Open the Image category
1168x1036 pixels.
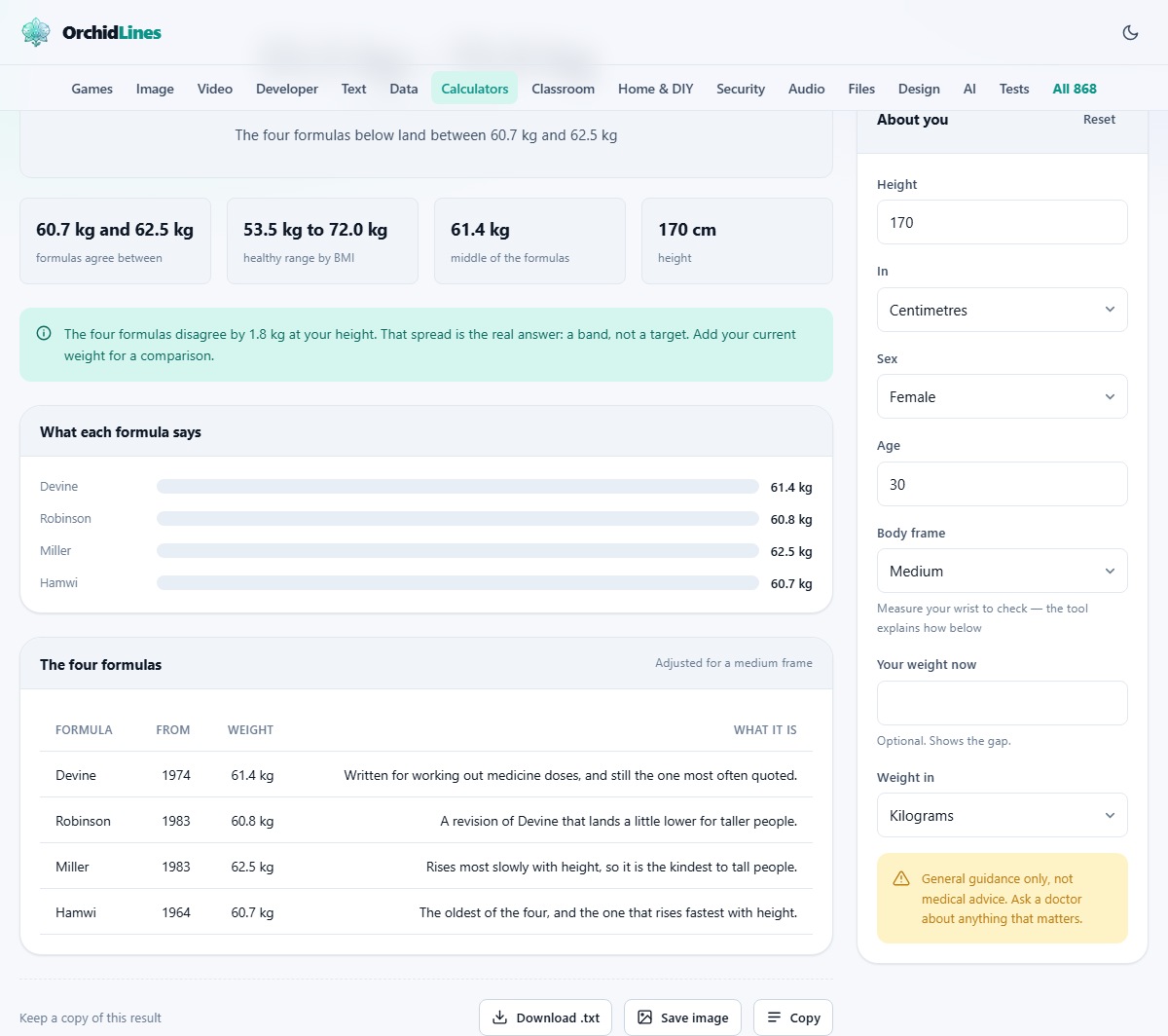pos(155,89)
